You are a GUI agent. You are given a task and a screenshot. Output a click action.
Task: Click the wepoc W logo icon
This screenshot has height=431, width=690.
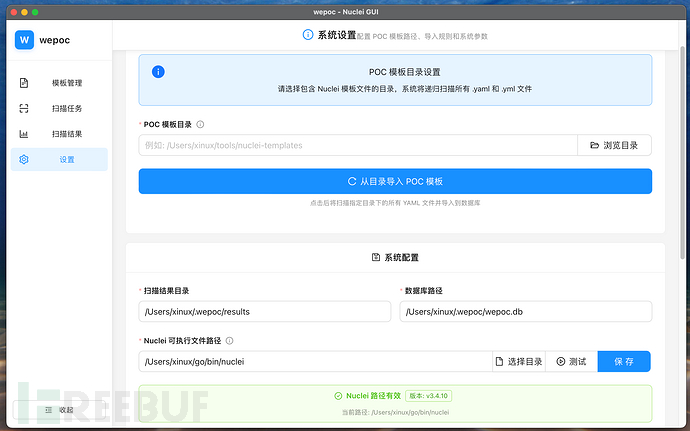point(25,40)
